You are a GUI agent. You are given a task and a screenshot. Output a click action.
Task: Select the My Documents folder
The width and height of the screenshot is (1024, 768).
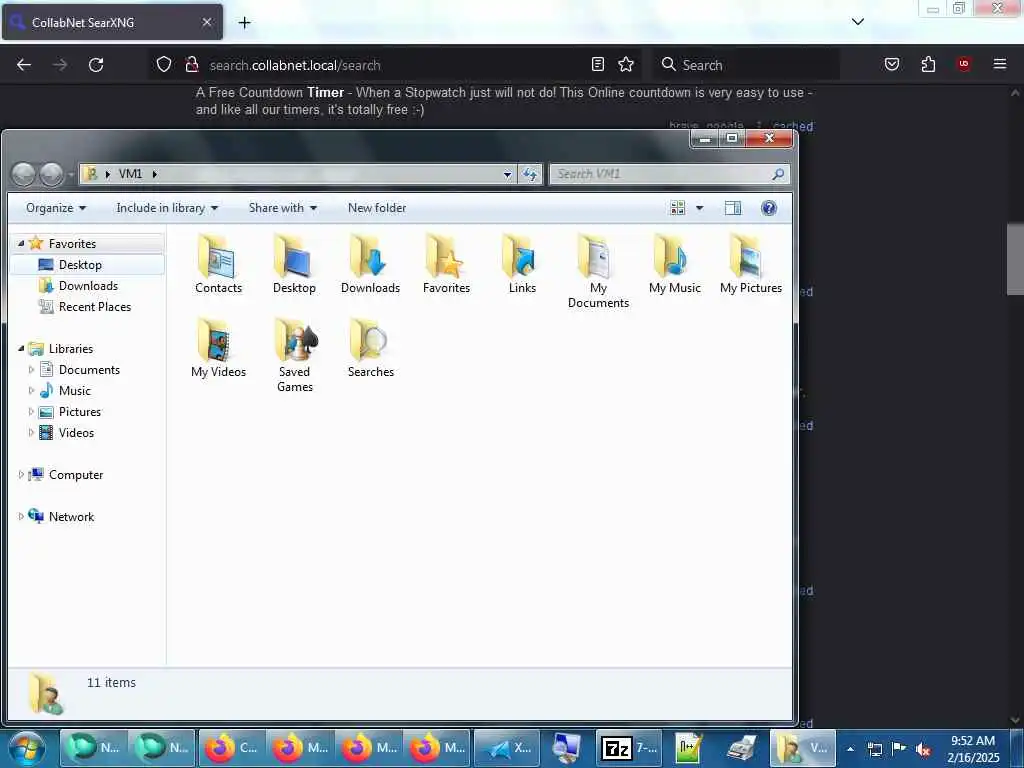[x=598, y=272]
